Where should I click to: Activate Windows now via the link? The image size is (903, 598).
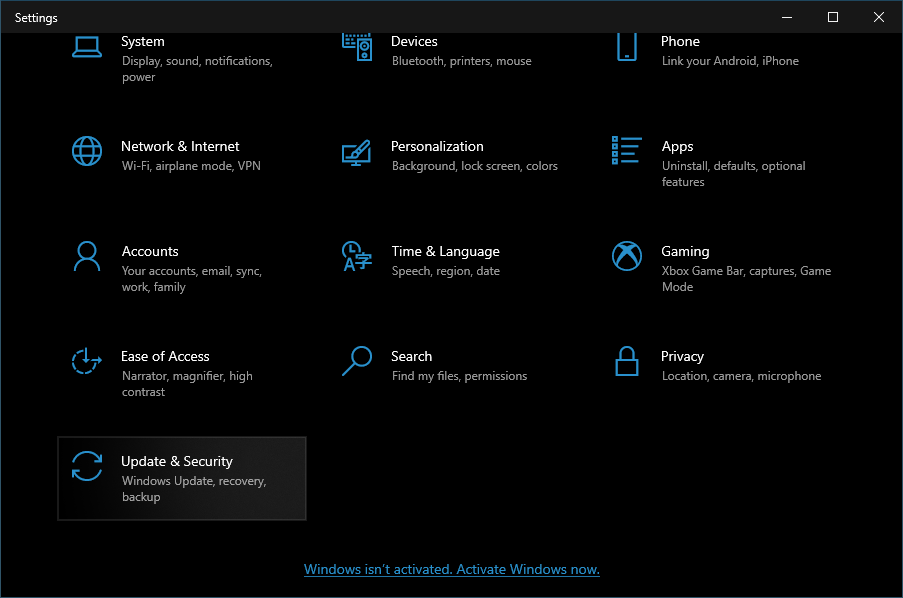tap(452, 570)
